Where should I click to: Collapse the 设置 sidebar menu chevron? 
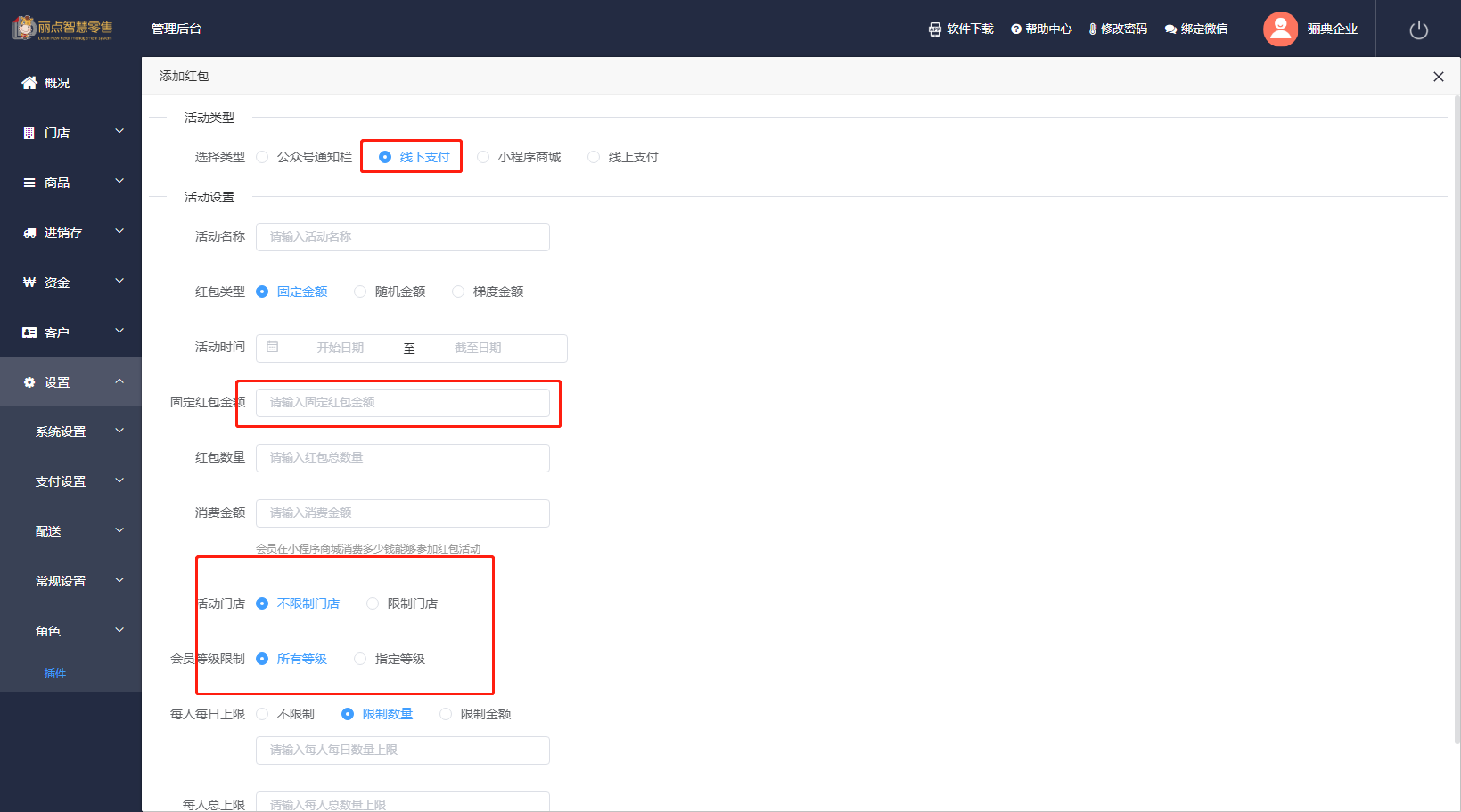click(x=119, y=381)
